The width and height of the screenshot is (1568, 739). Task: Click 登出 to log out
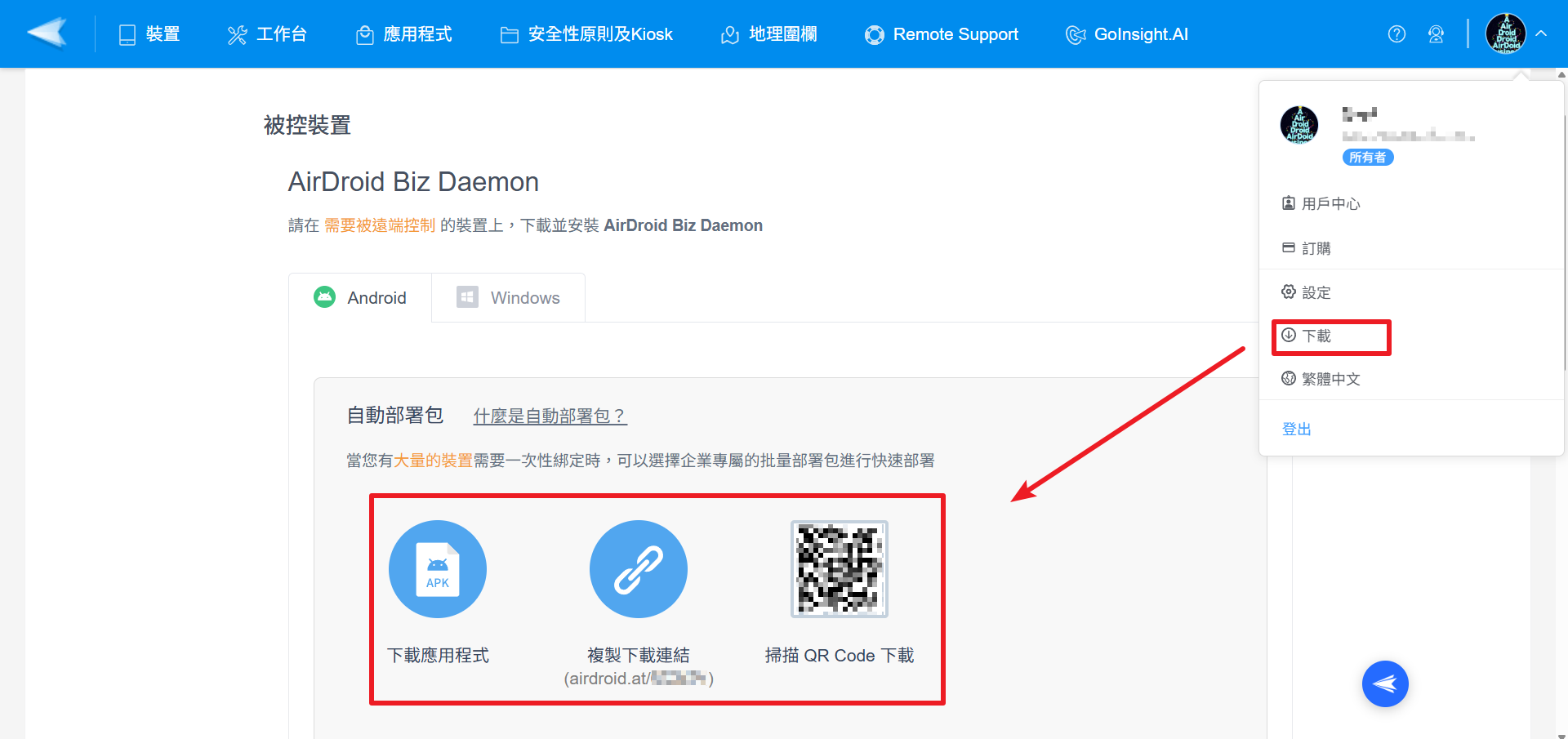click(x=1297, y=429)
